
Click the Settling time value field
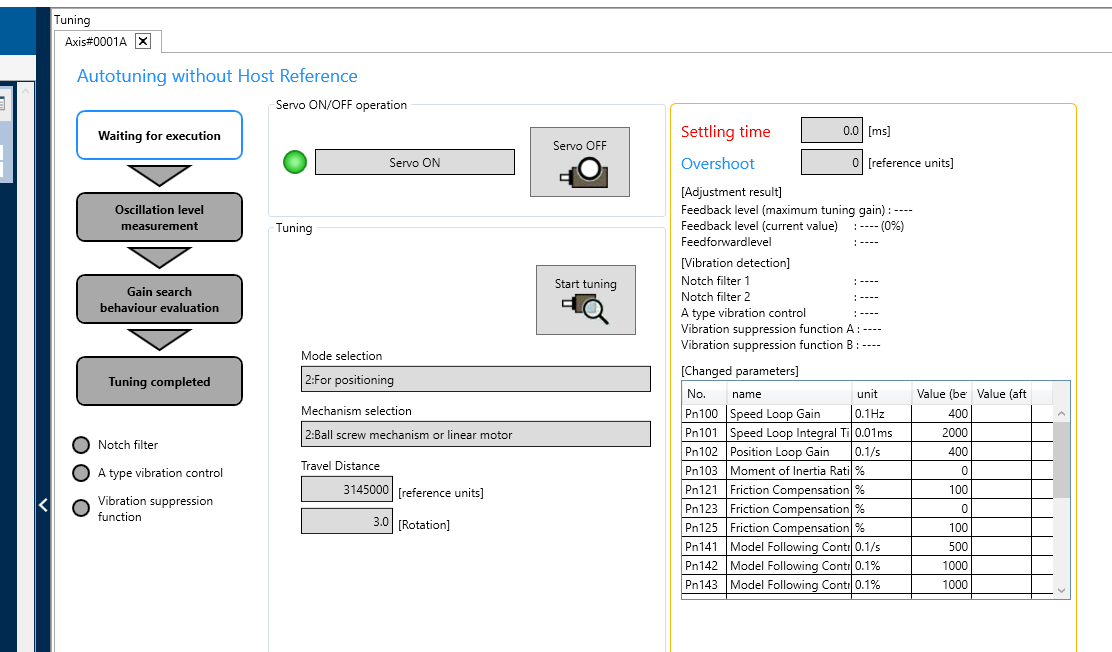(x=832, y=131)
